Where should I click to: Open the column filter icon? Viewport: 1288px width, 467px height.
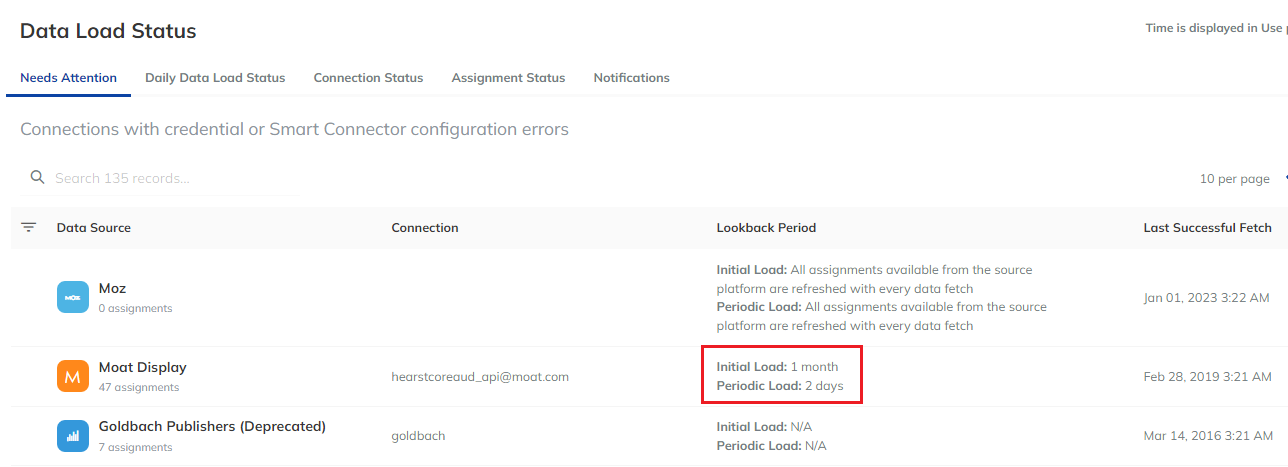pyautogui.click(x=29, y=228)
